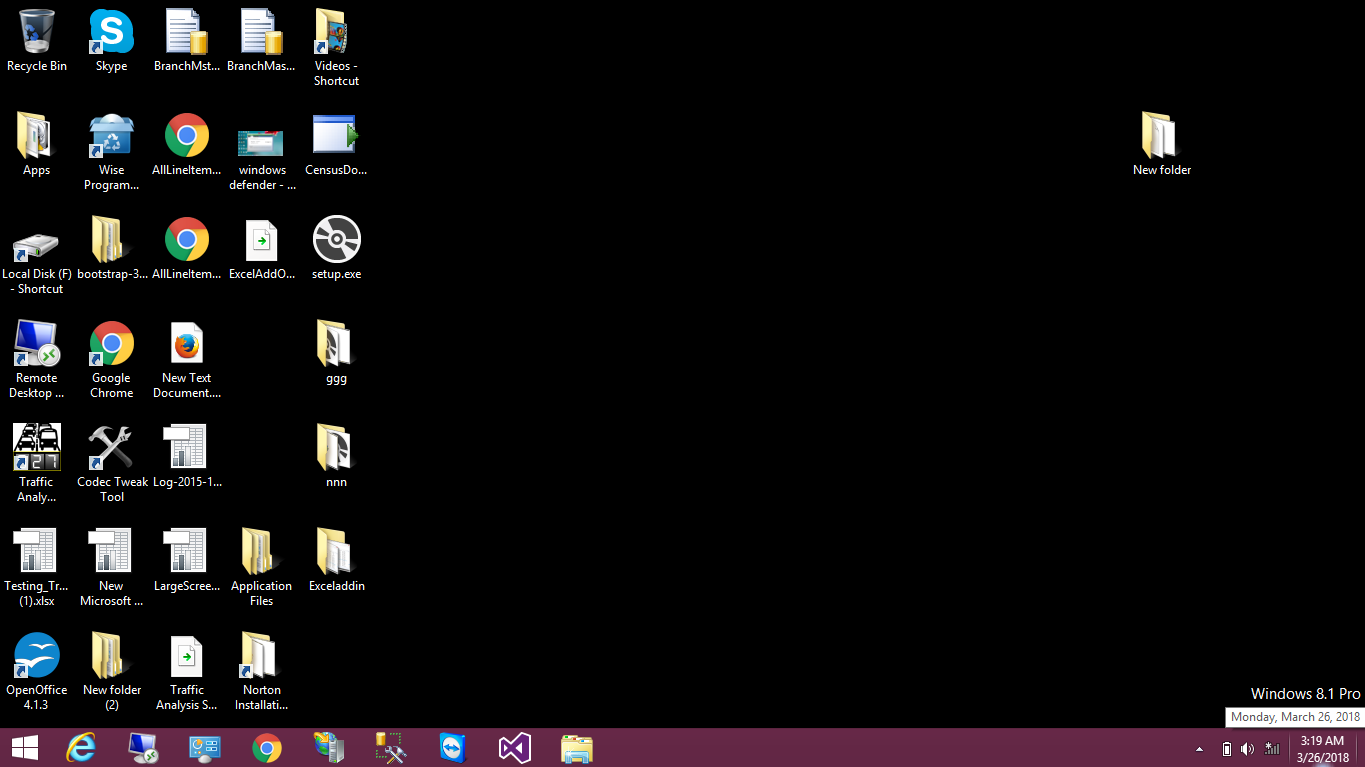Check battery status in system tray
1365x767 pixels.
[1227, 749]
